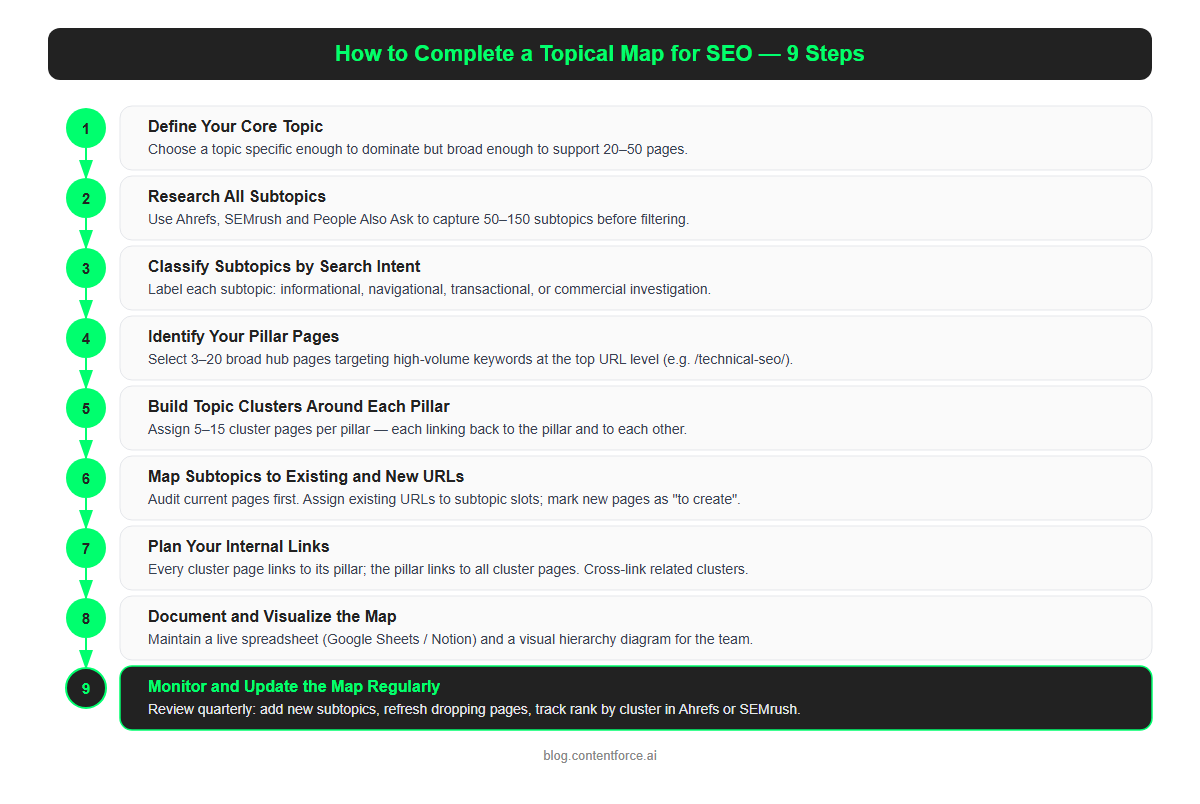Viewport: 1200px width, 804px height.
Task: Select the step 5 circle icon
Action: point(85,408)
